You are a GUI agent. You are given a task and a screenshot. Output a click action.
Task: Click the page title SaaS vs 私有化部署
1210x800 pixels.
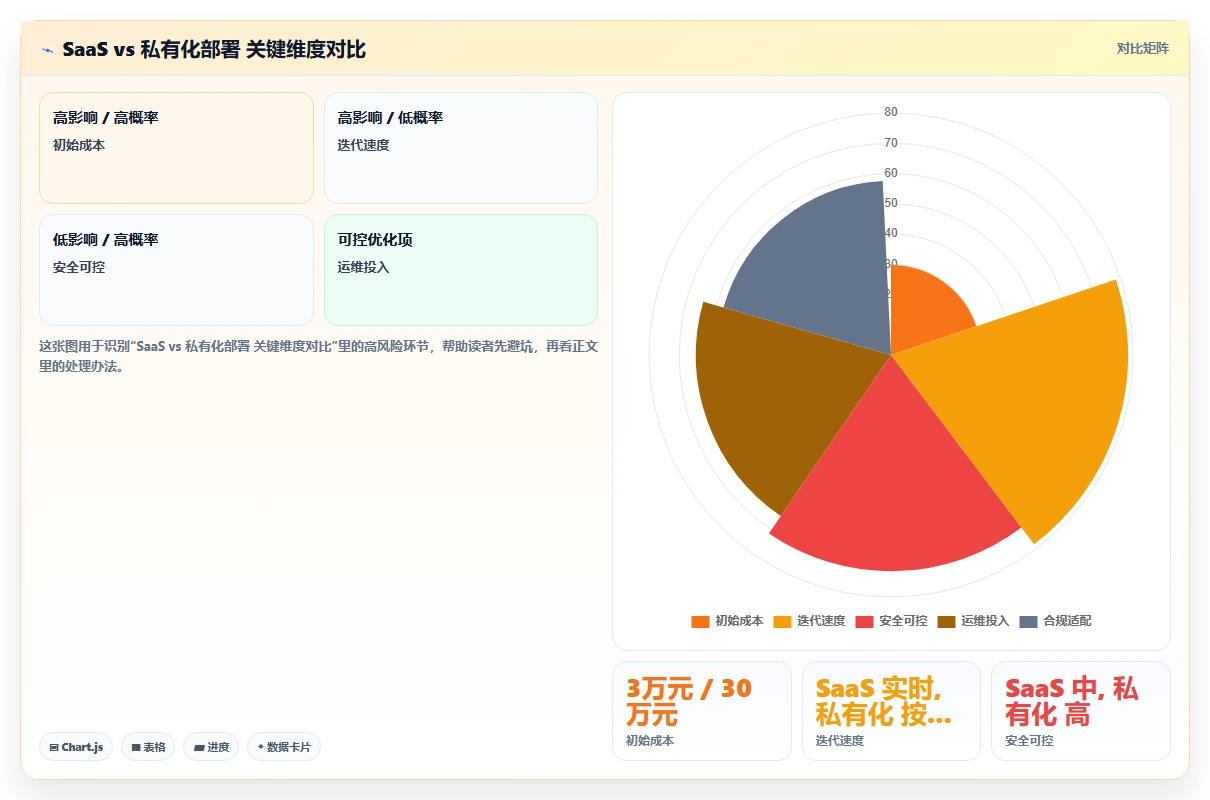[x=214, y=50]
